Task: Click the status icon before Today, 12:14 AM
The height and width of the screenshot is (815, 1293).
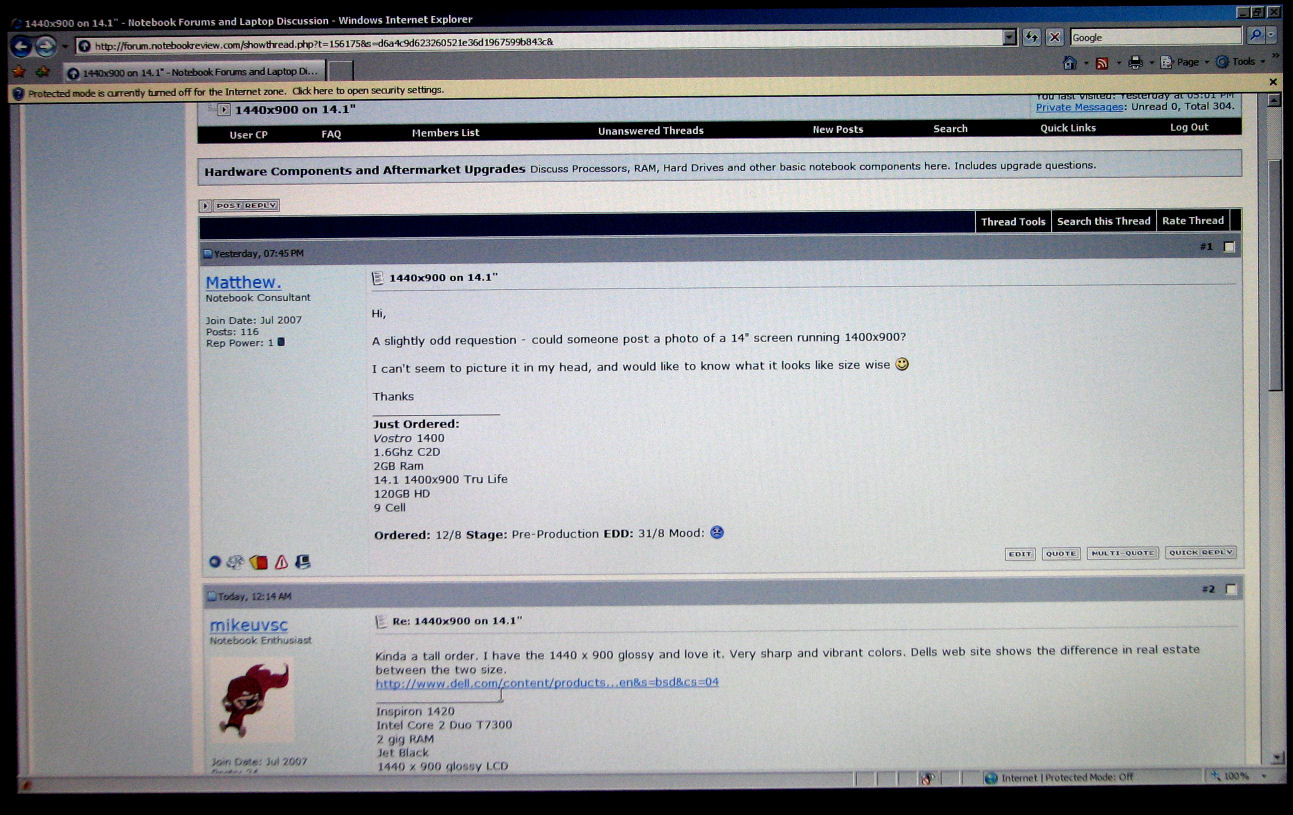Action: (212, 597)
